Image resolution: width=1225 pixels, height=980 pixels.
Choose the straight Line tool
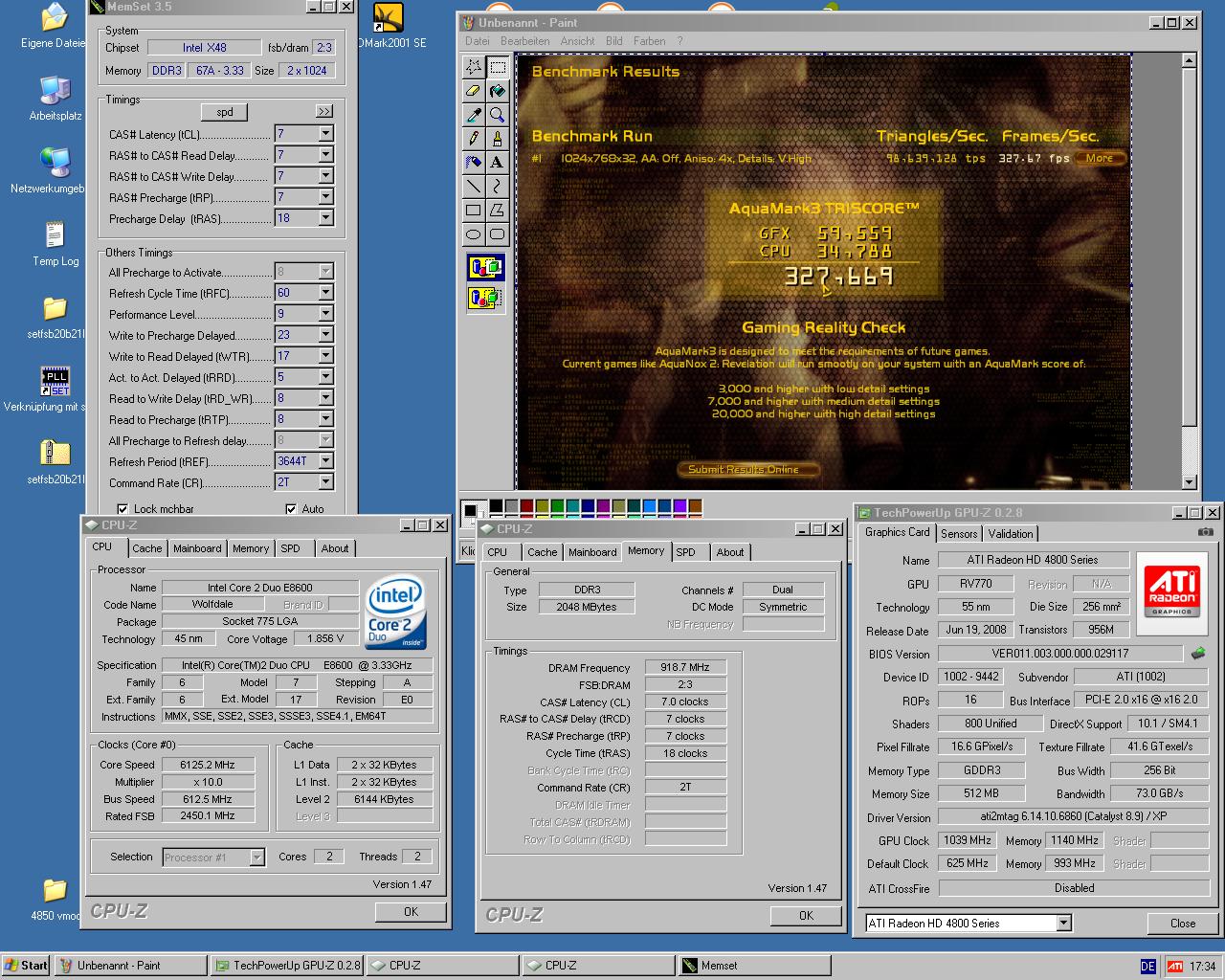(x=473, y=186)
